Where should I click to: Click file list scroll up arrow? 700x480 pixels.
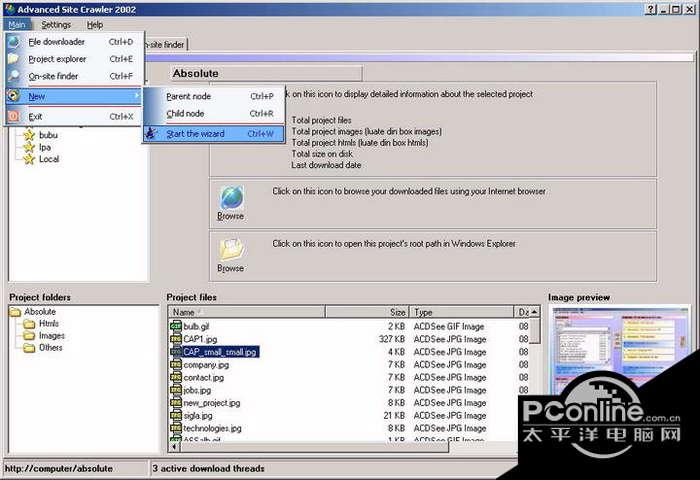(535, 312)
